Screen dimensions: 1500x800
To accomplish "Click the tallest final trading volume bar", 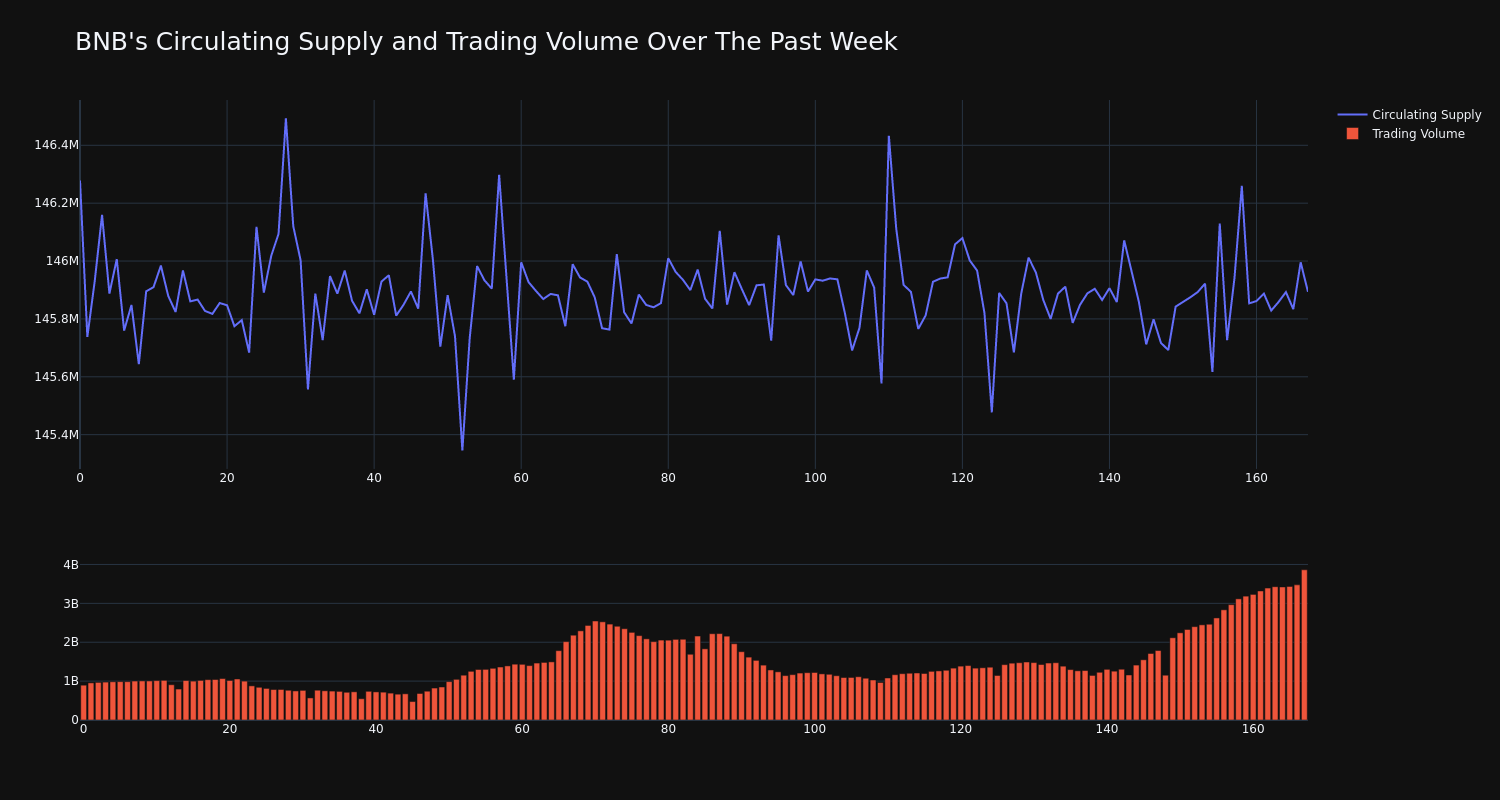I will pyautogui.click(x=1304, y=645).
